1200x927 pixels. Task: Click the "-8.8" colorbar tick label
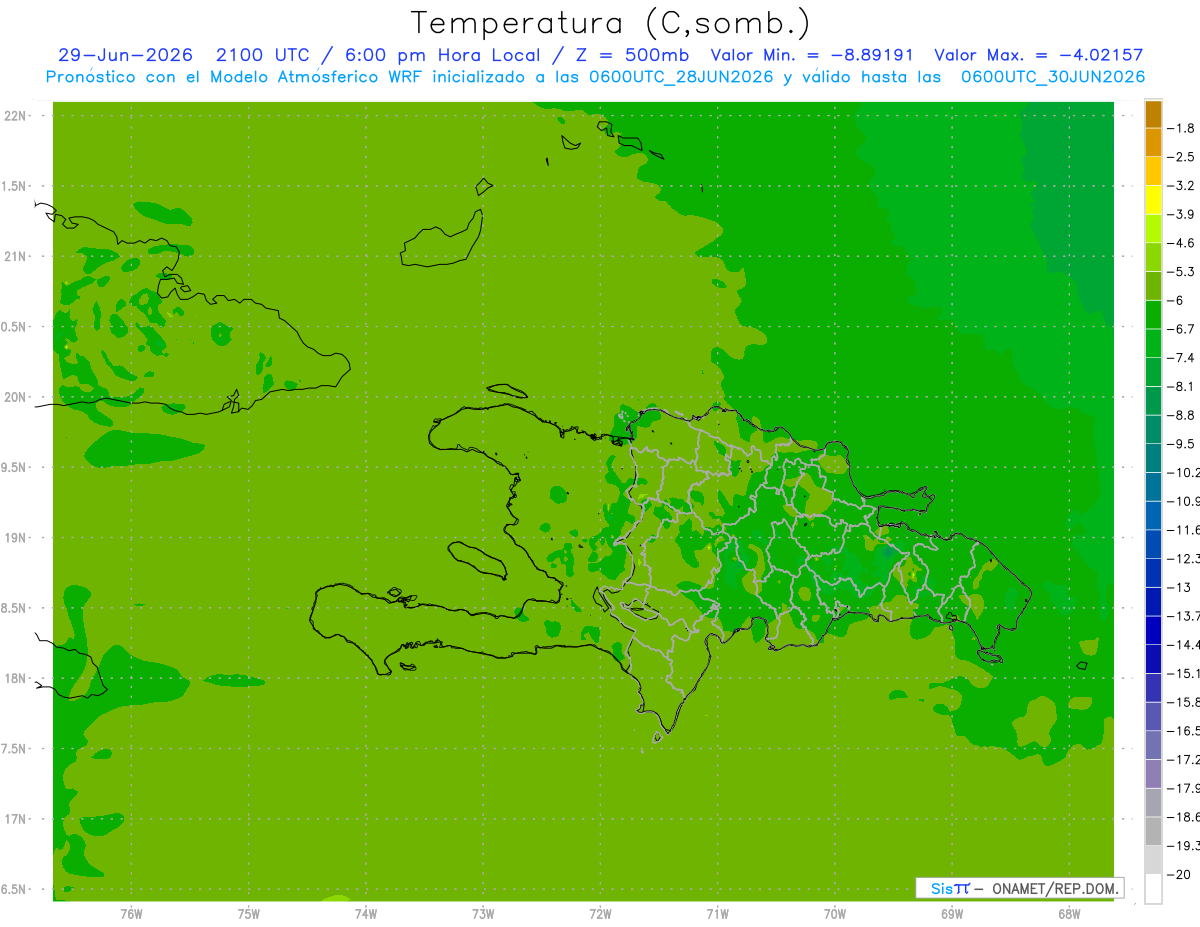[x=1181, y=415]
